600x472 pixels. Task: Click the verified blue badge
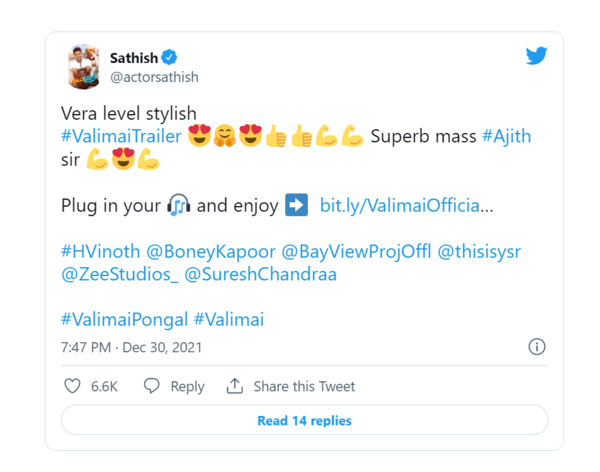[171, 58]
